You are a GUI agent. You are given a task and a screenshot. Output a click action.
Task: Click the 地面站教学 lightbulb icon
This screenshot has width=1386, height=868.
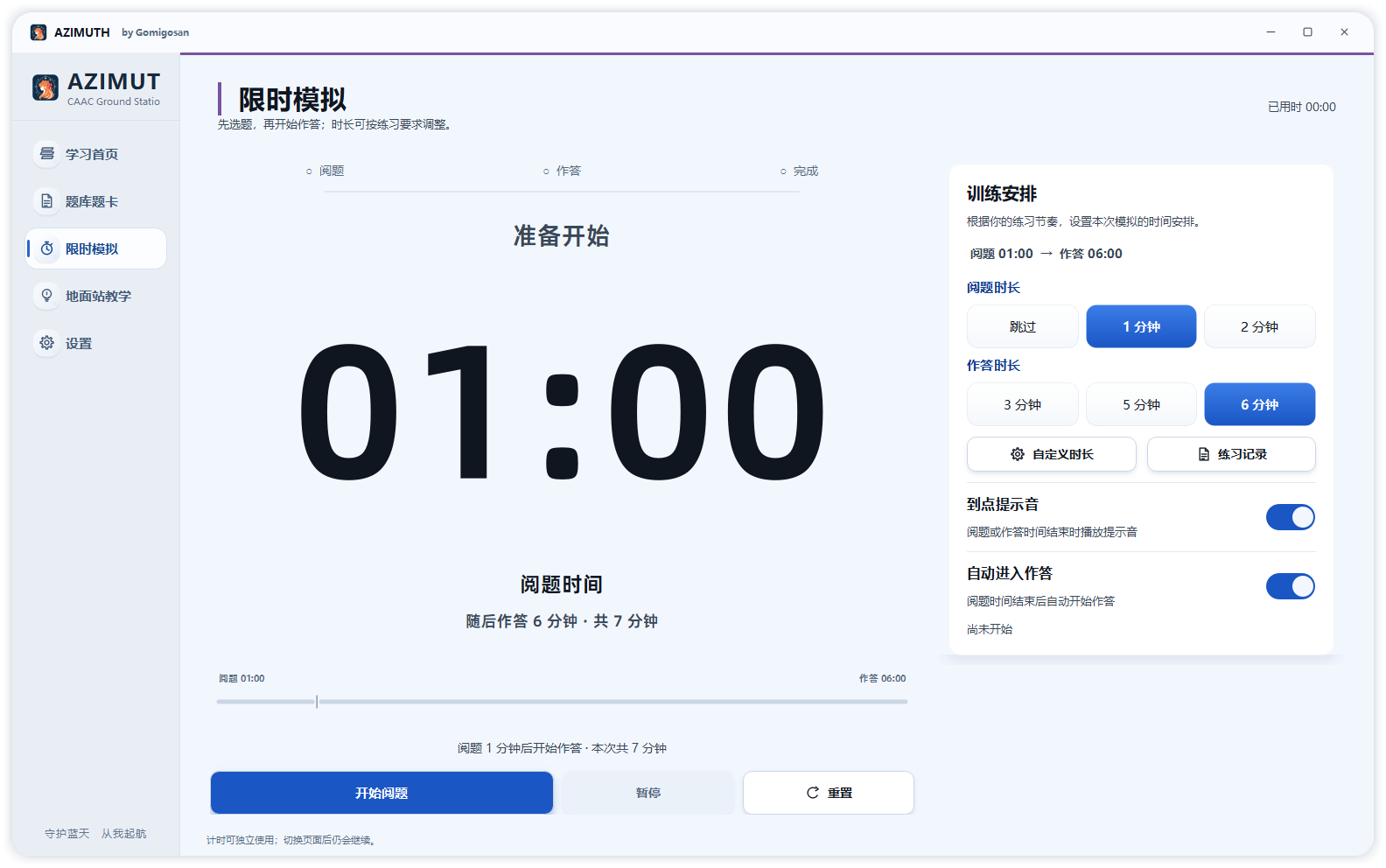(x=47, y=296)
